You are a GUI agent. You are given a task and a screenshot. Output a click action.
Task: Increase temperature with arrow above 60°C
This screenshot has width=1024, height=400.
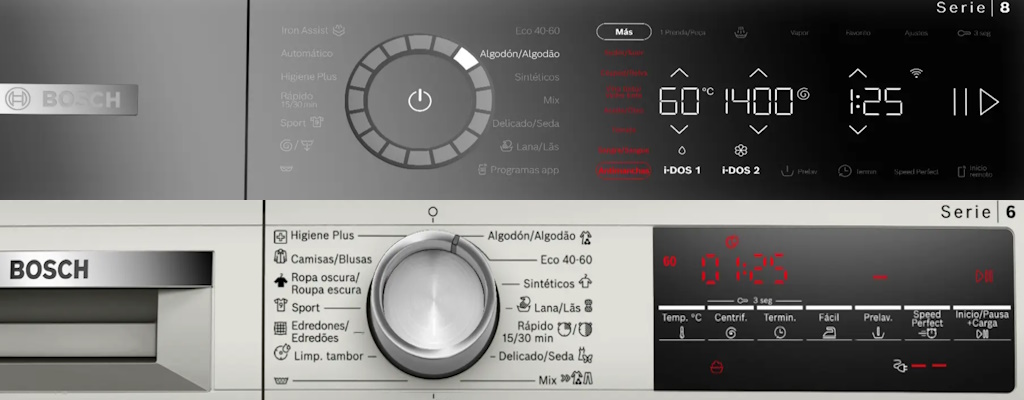point(679,73)
